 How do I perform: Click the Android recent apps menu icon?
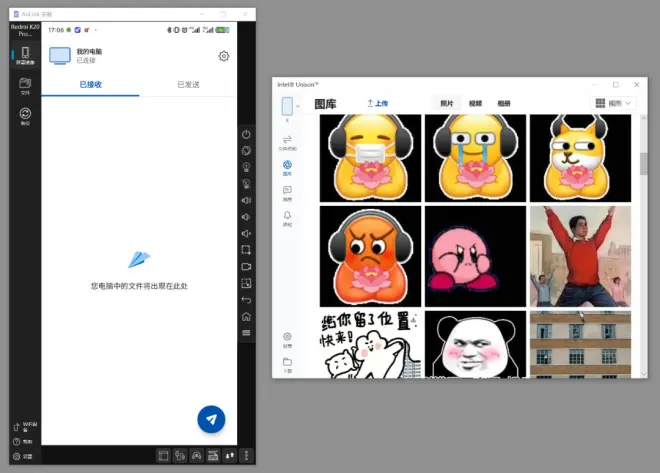coord(246,333)
